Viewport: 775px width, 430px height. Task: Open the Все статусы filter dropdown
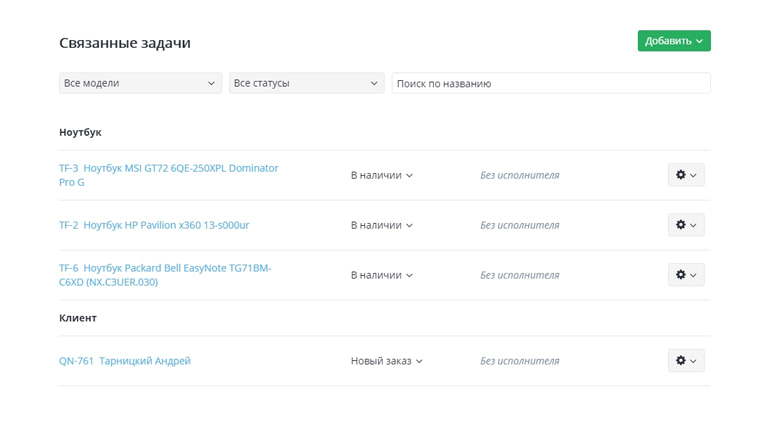click(x=306, y=83)
